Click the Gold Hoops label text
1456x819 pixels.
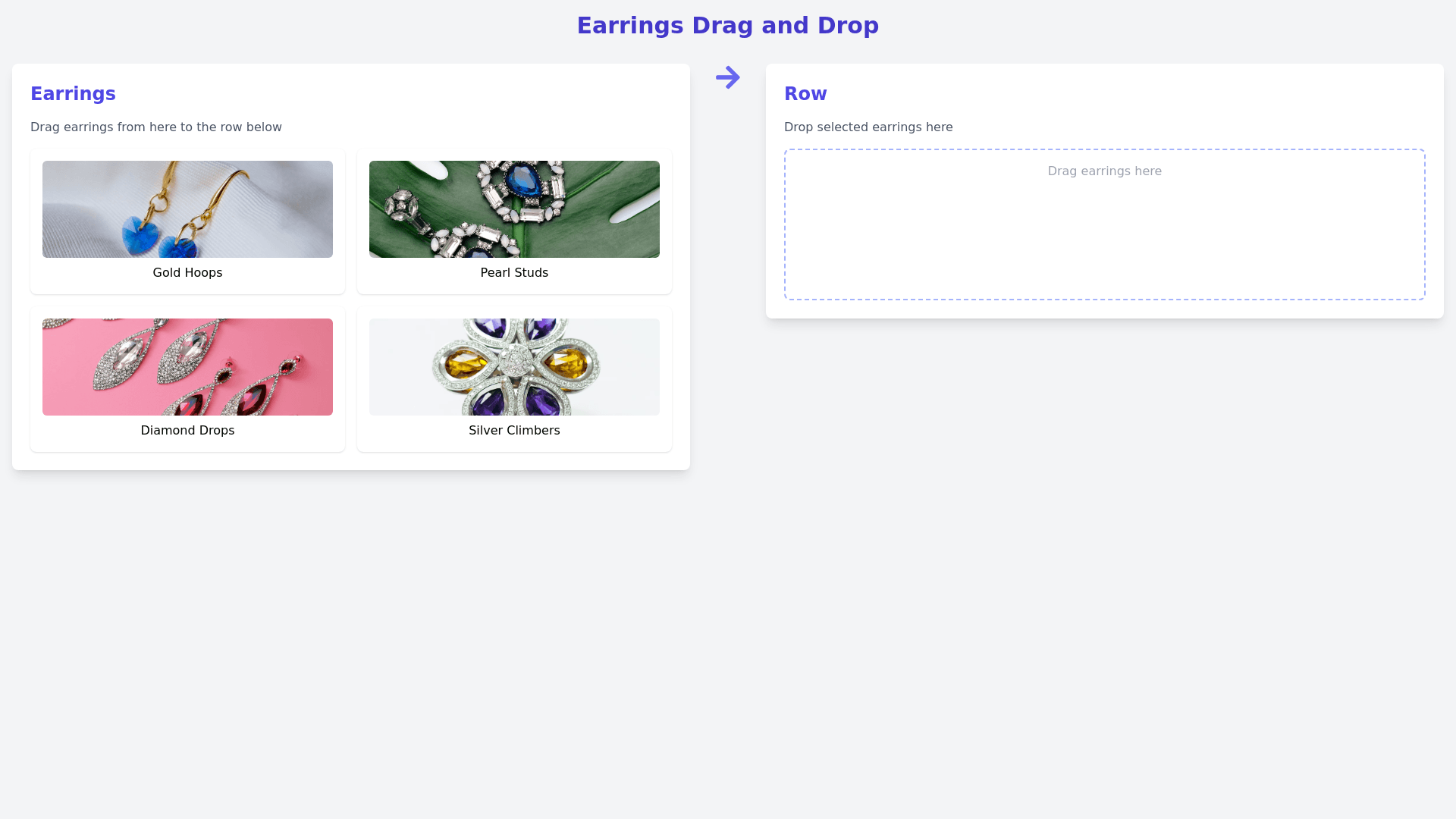point(187,273)
